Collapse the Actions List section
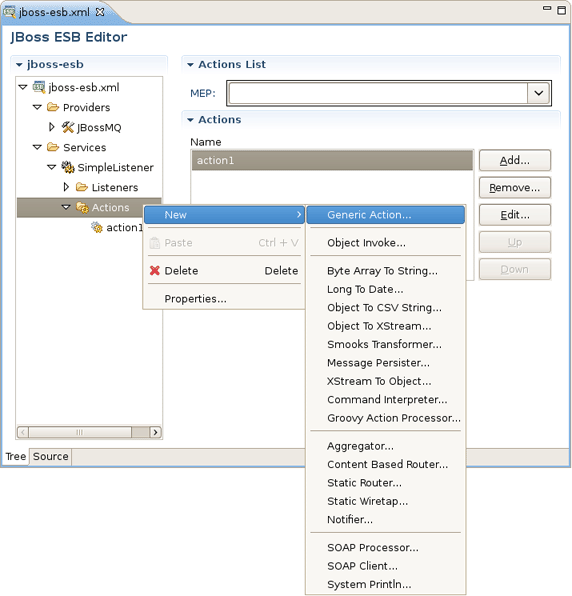This screenshot has width=572, height=596. (x=190, y=65)
